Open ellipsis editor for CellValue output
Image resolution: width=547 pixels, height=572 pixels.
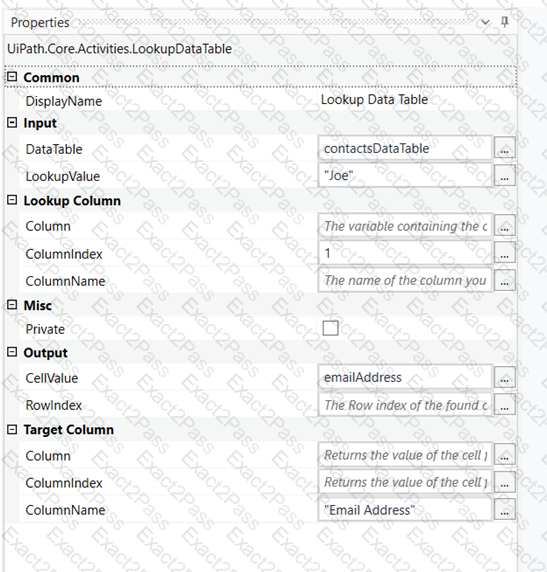[504, 377]
